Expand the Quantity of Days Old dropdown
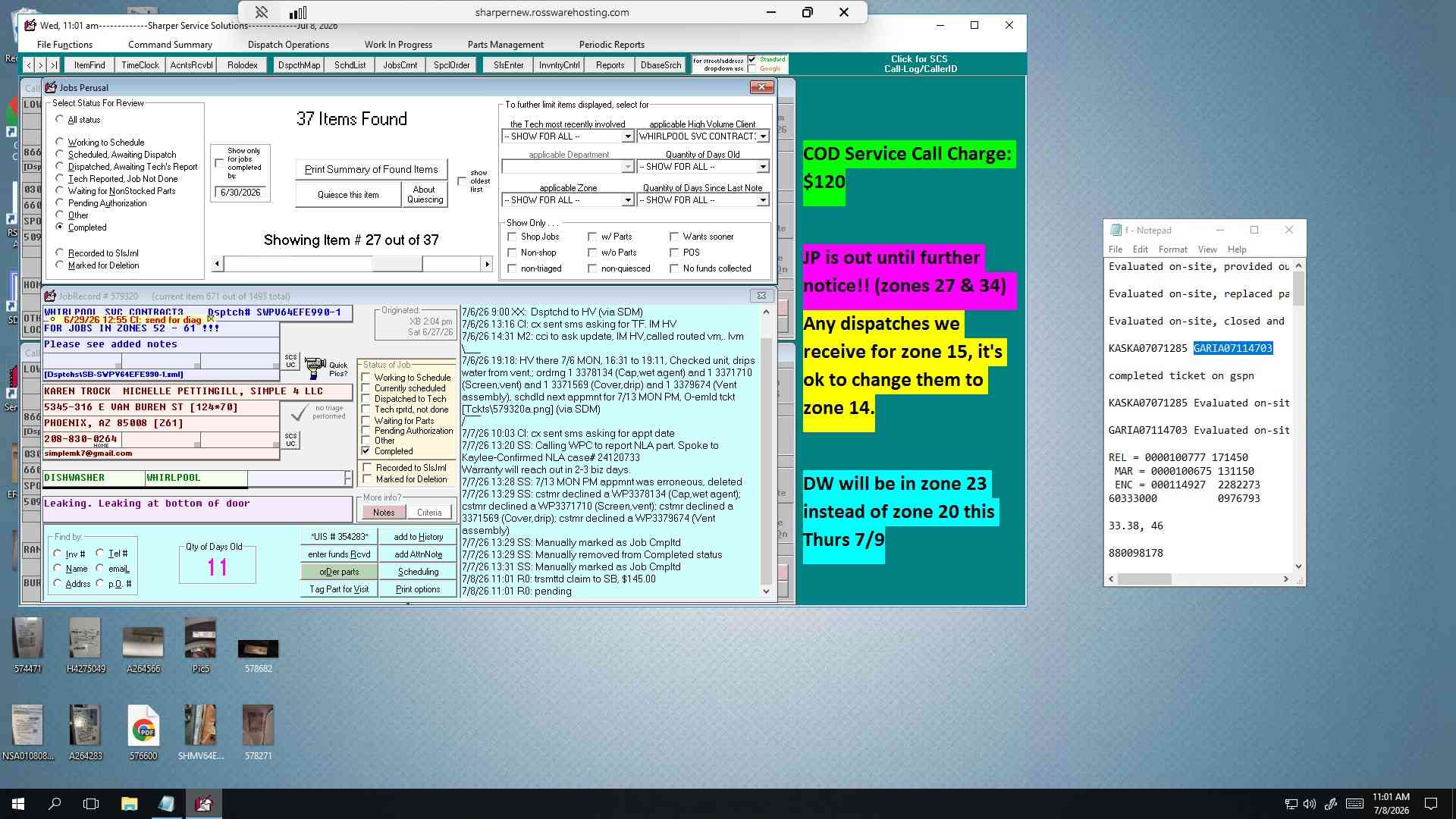The width and height of the screenshot is (1456, 819). pyautogui.click(x=762, y=167)
